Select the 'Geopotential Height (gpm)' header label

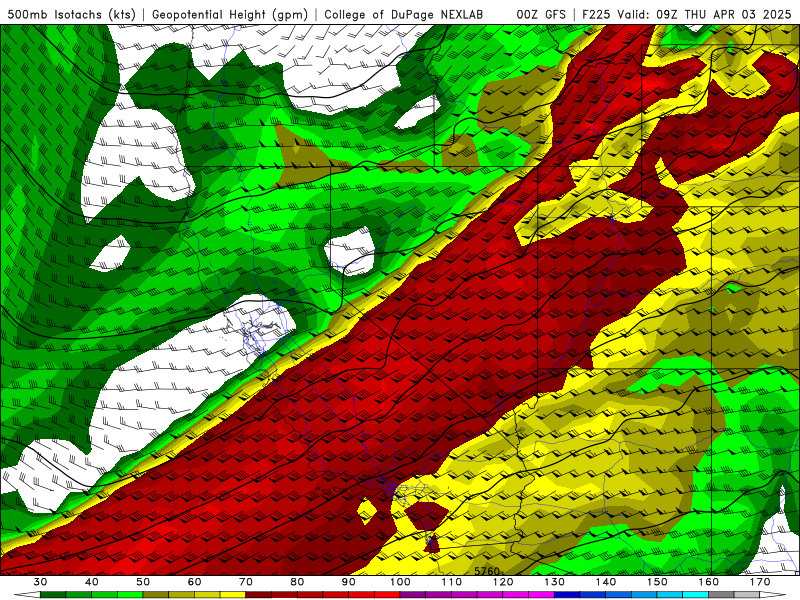point(230,14)
